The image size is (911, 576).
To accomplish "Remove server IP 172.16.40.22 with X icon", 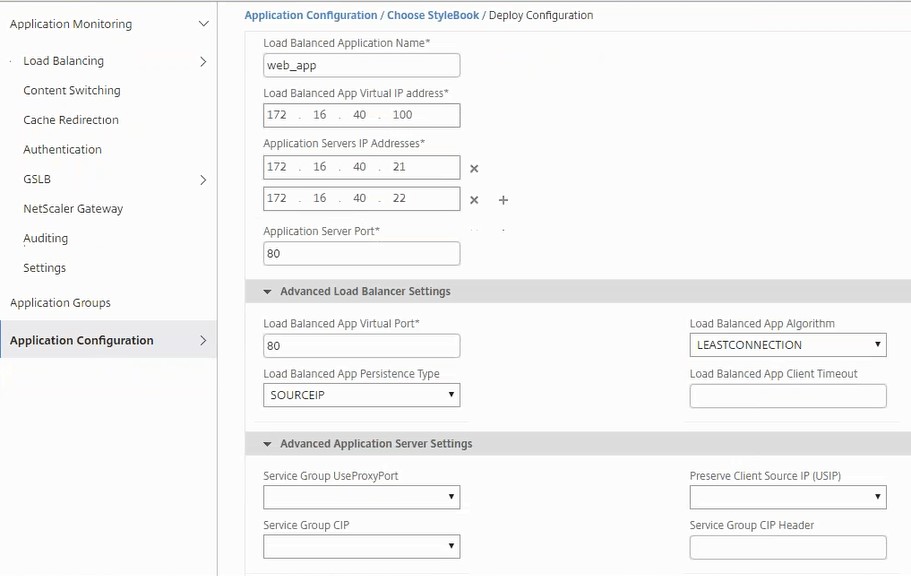I will pos(474,200).
